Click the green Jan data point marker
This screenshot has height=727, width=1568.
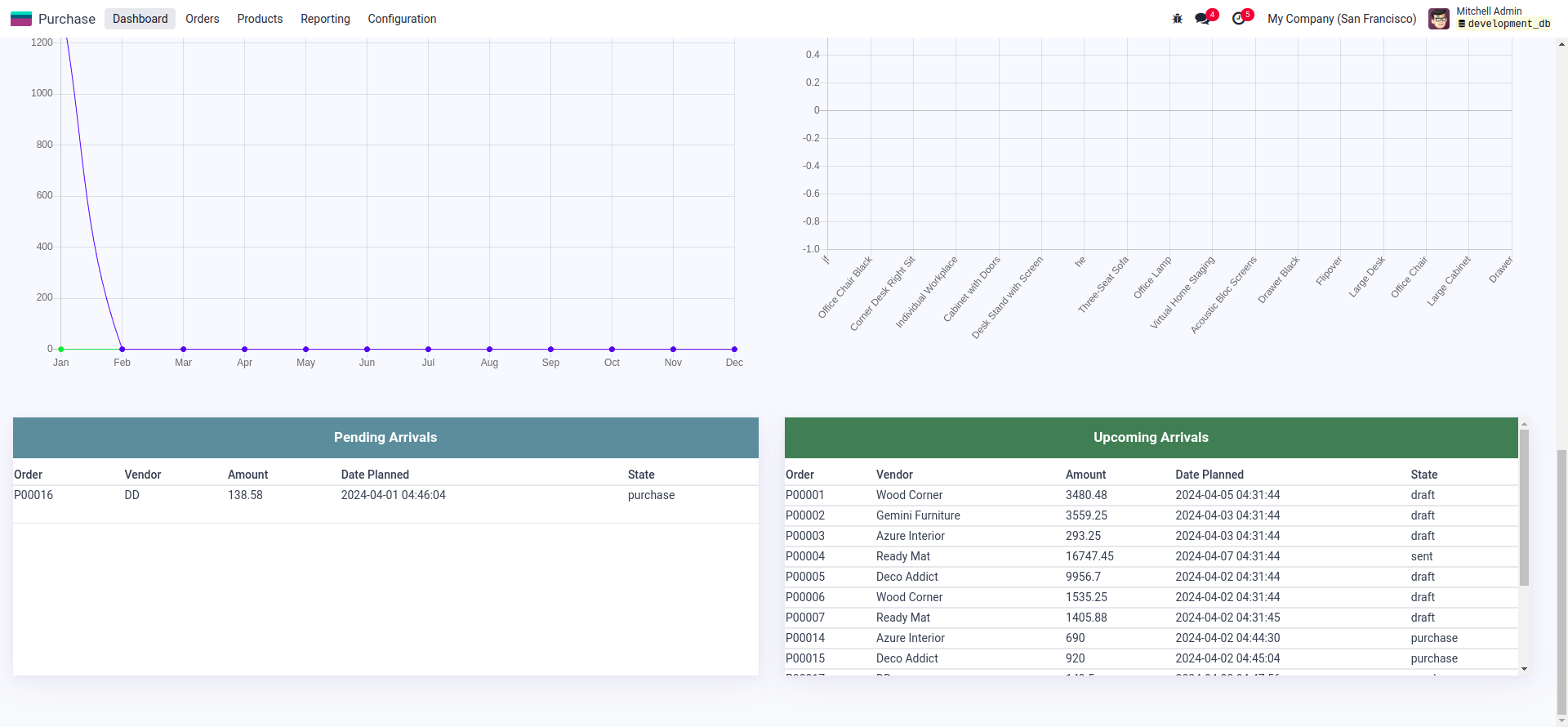61,350
